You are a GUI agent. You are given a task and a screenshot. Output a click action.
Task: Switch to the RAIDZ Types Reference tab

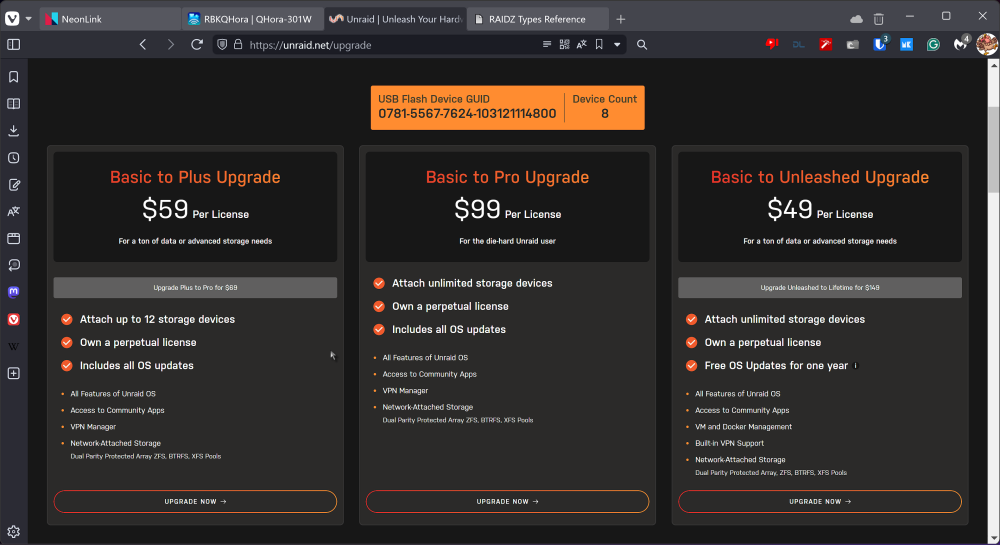point(538,19)
